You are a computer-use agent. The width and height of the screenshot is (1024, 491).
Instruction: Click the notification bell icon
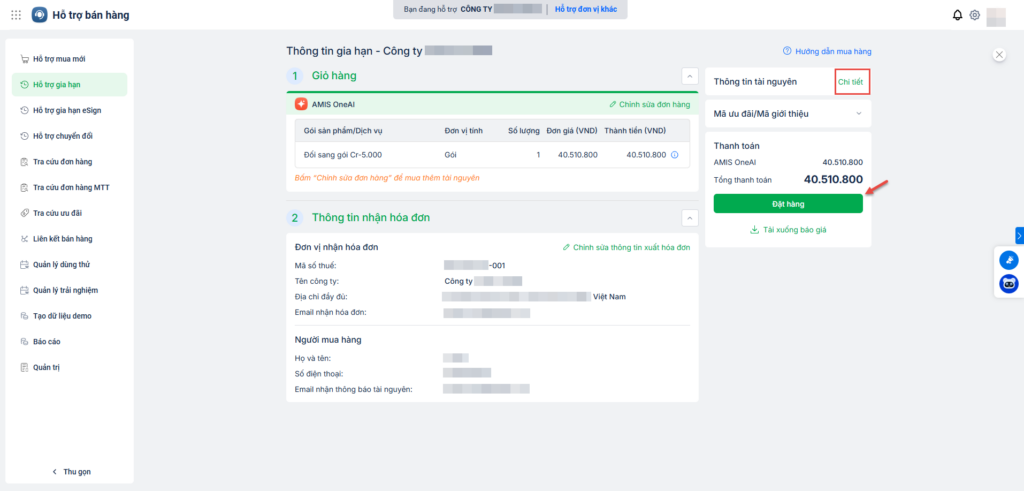(958, 15)
